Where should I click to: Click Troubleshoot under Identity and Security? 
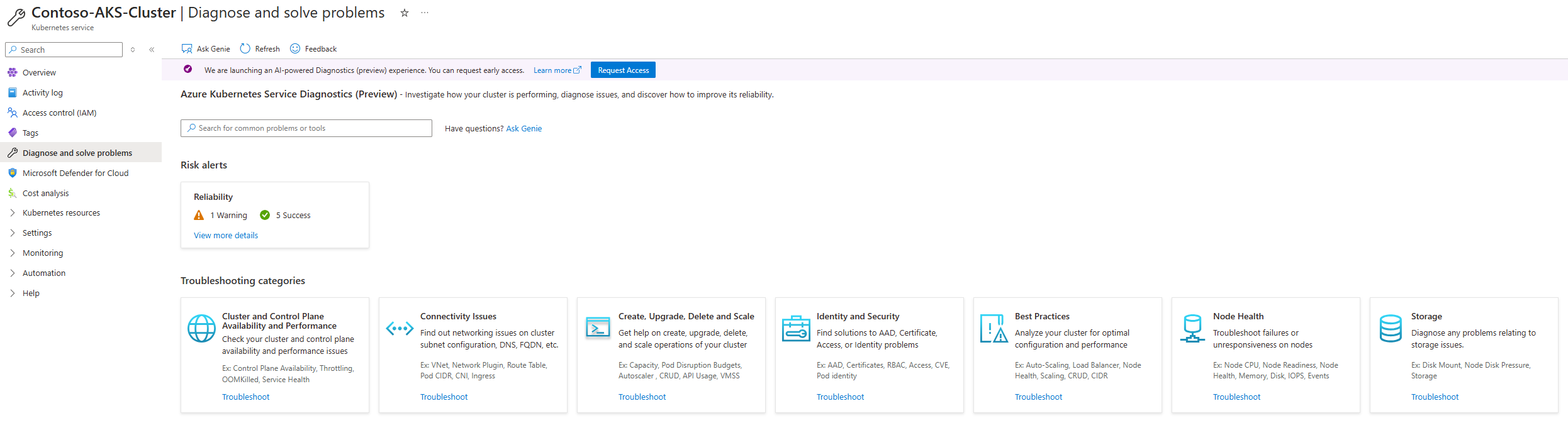tap(840, 397)
